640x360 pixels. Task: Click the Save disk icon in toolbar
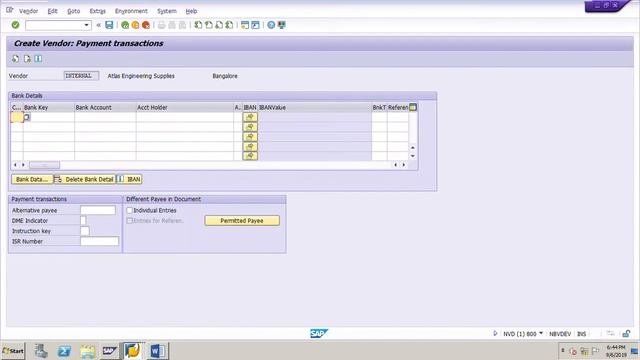tap(109, 25)
